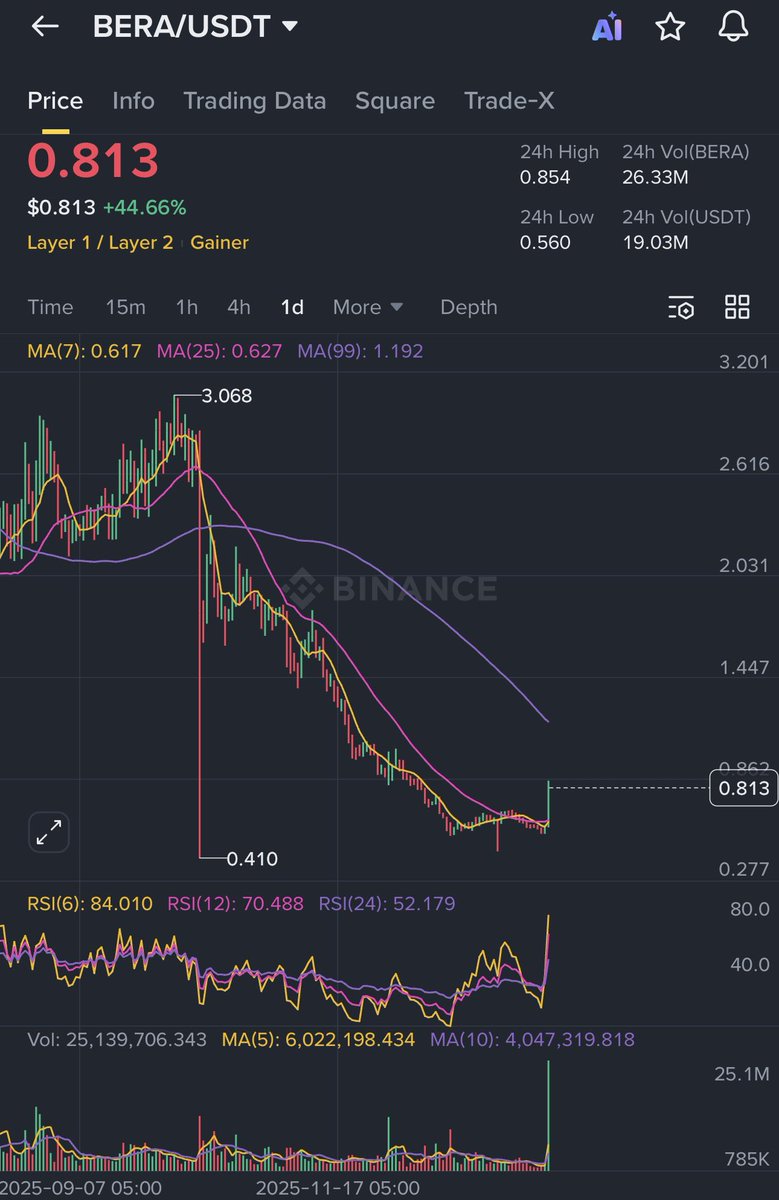Select the 15m interval
Image resolution: width=779 pixels, height=1200 pixels.
tap(125, 307)
